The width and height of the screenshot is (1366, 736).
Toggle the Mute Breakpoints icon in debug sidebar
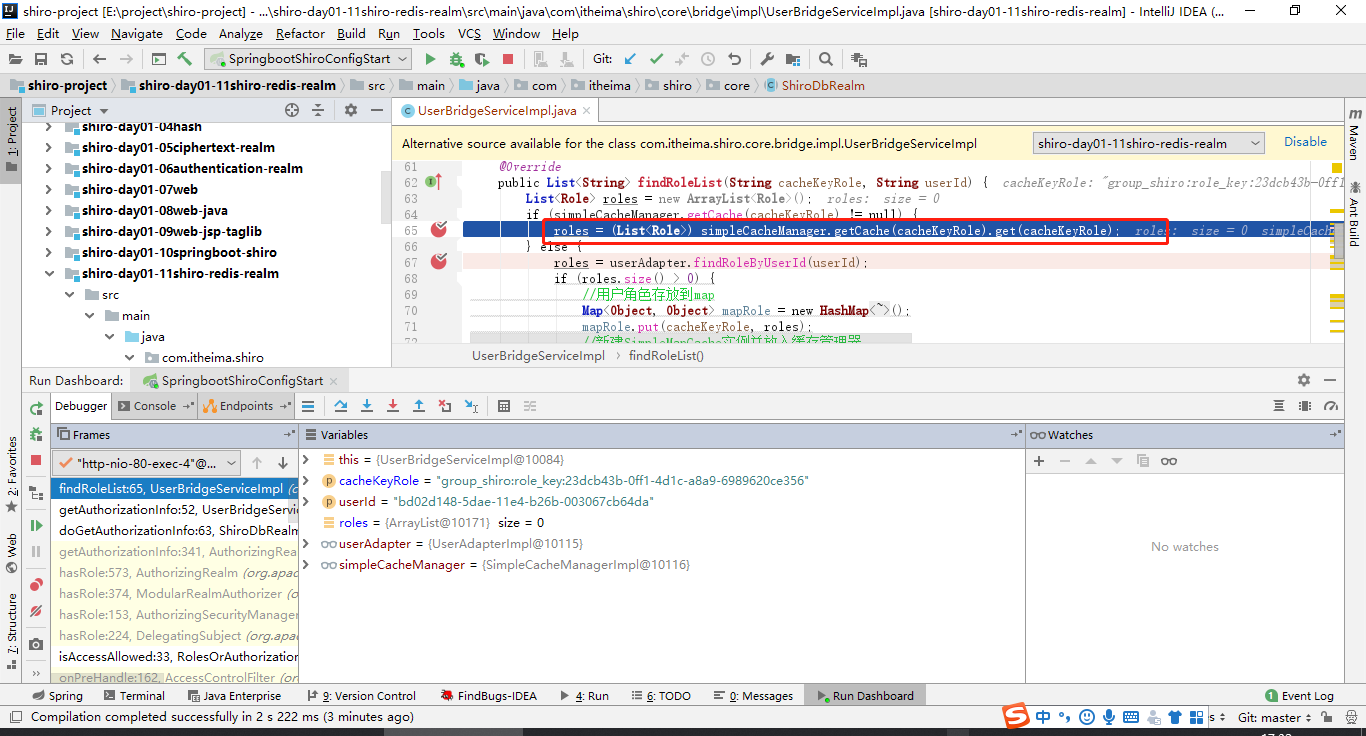(x=36, y=610)
